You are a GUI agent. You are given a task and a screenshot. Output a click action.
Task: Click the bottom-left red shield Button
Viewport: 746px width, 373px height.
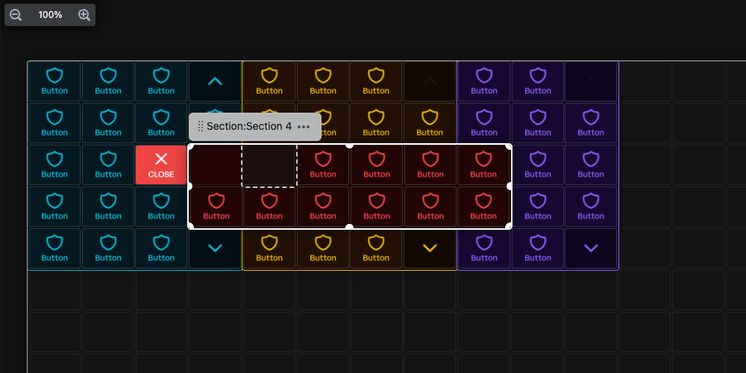point(216,206)
